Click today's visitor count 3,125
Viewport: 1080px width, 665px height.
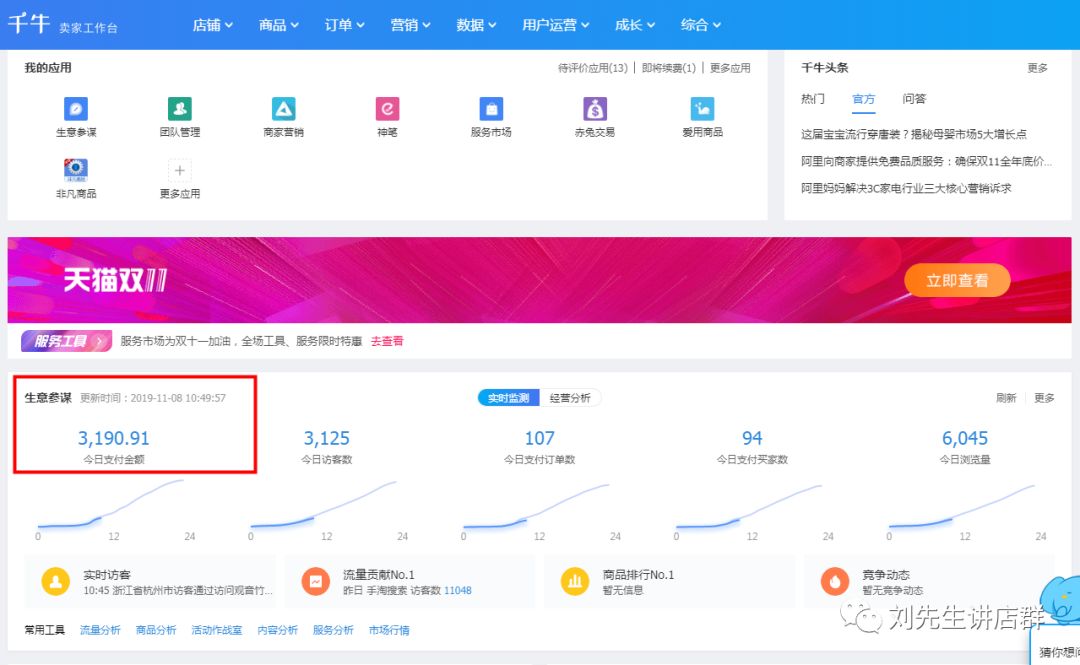(x=326, y=438)
